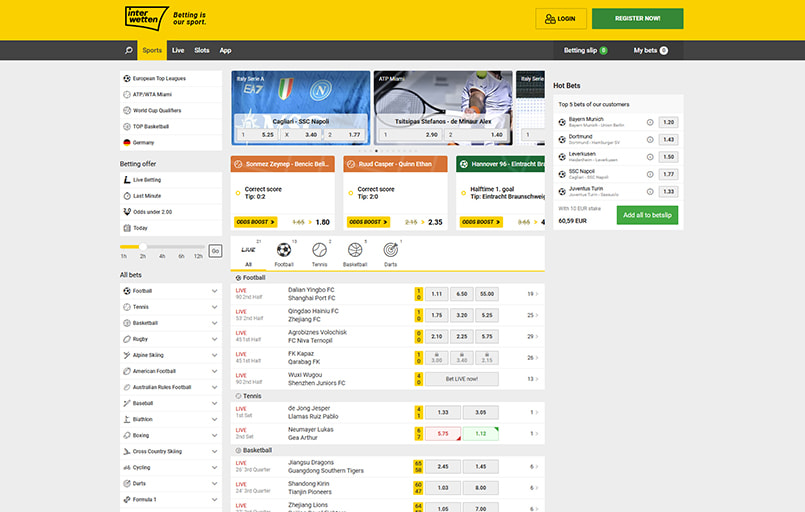Open the Slots tab
The height and width of the screenshot is (512, 805).
pyautogui.click(x=202, y=50)
